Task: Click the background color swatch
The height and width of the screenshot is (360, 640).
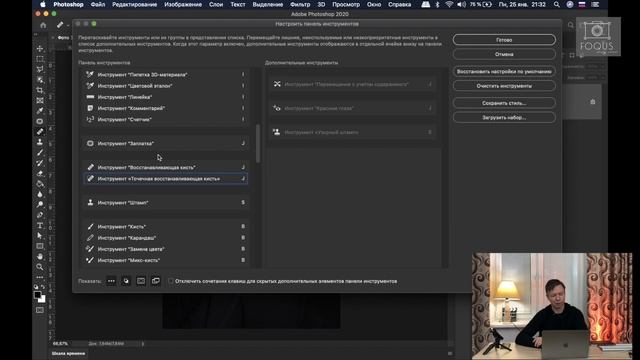Action: 43,300
